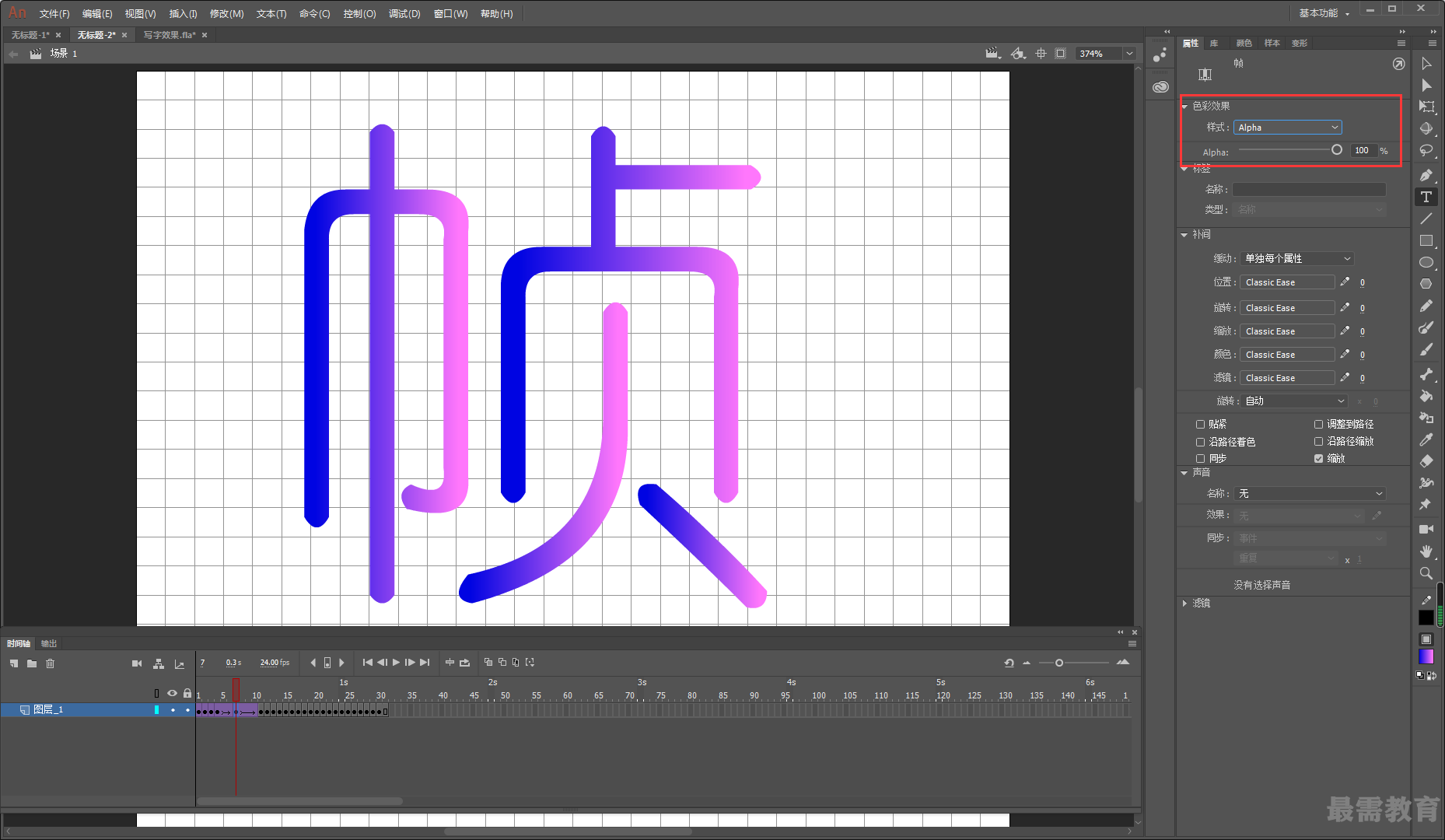Select the 3D Rotation tool

click(1426, 128)
